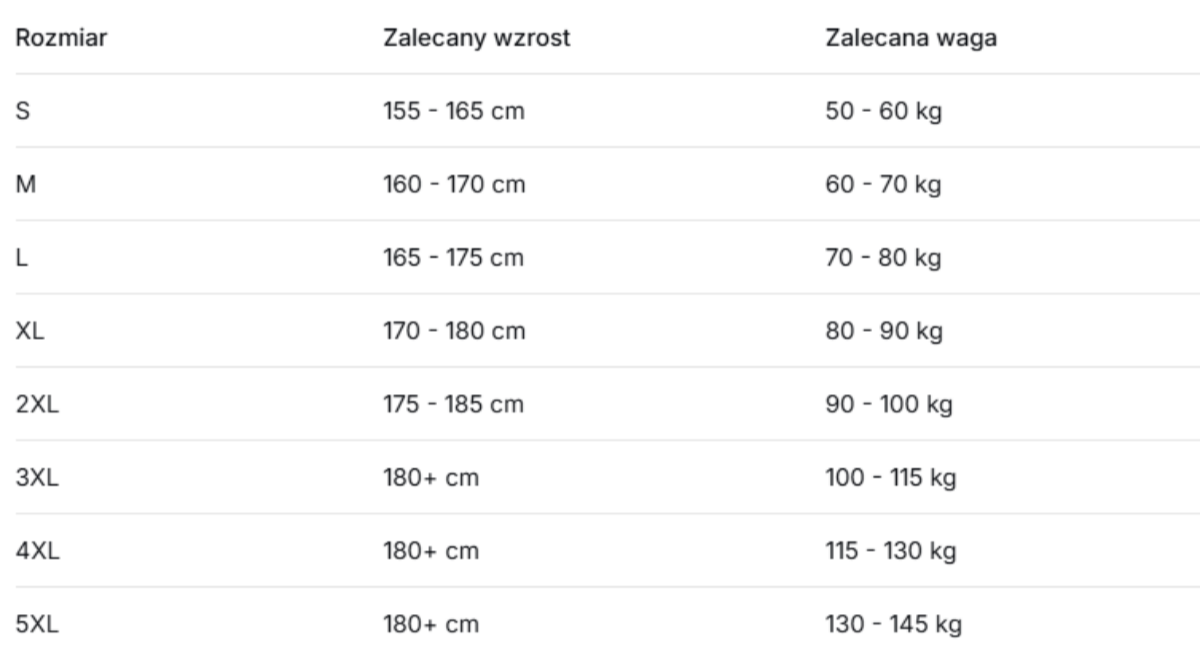Viewport: 1200px width, 659px height.
Task: Select the 3XL size cell
Action: [x=36, y=478]
